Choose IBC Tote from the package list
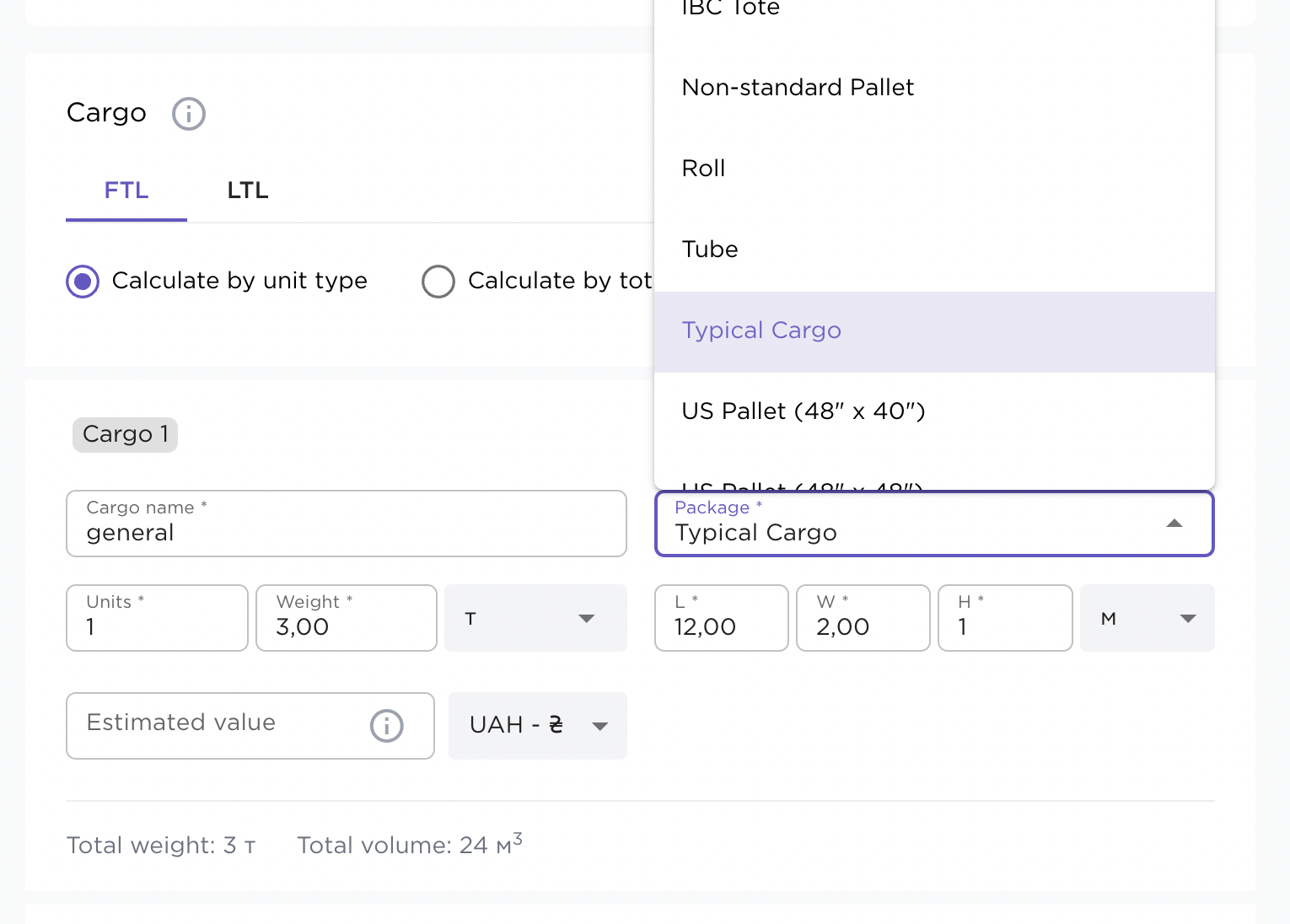The image size is (1290, 924). click(934, 10)
